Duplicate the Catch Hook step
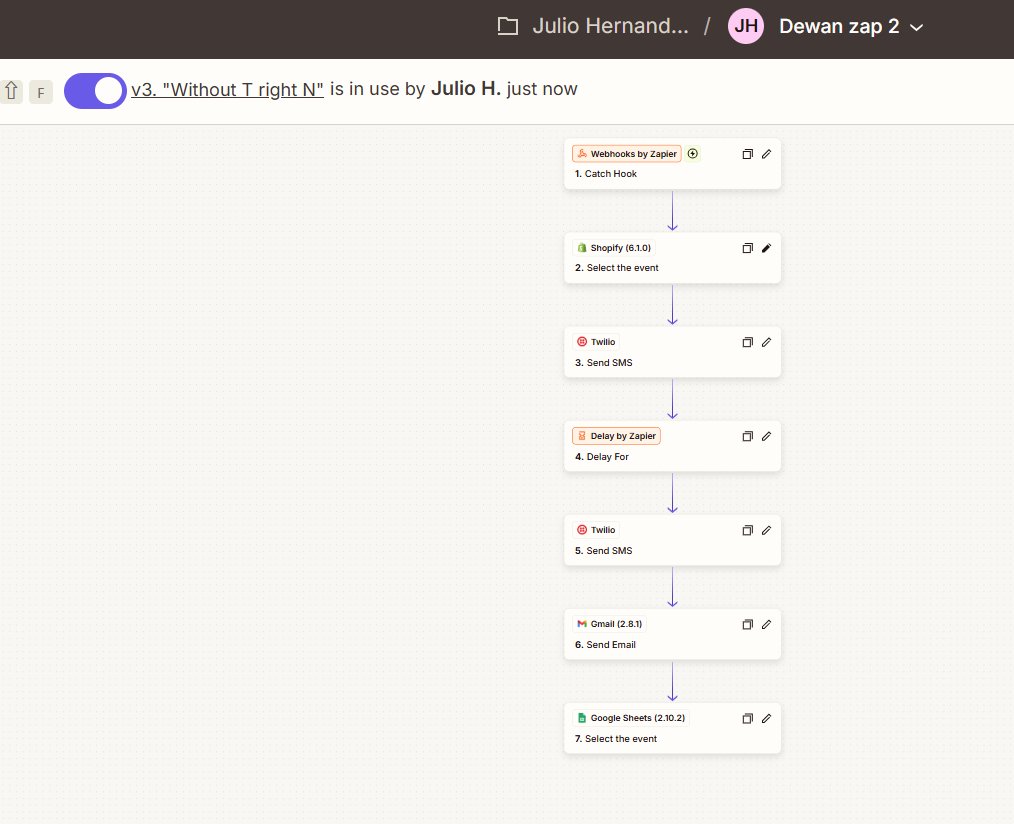1014x824 pixels. (x=748, y=154)
